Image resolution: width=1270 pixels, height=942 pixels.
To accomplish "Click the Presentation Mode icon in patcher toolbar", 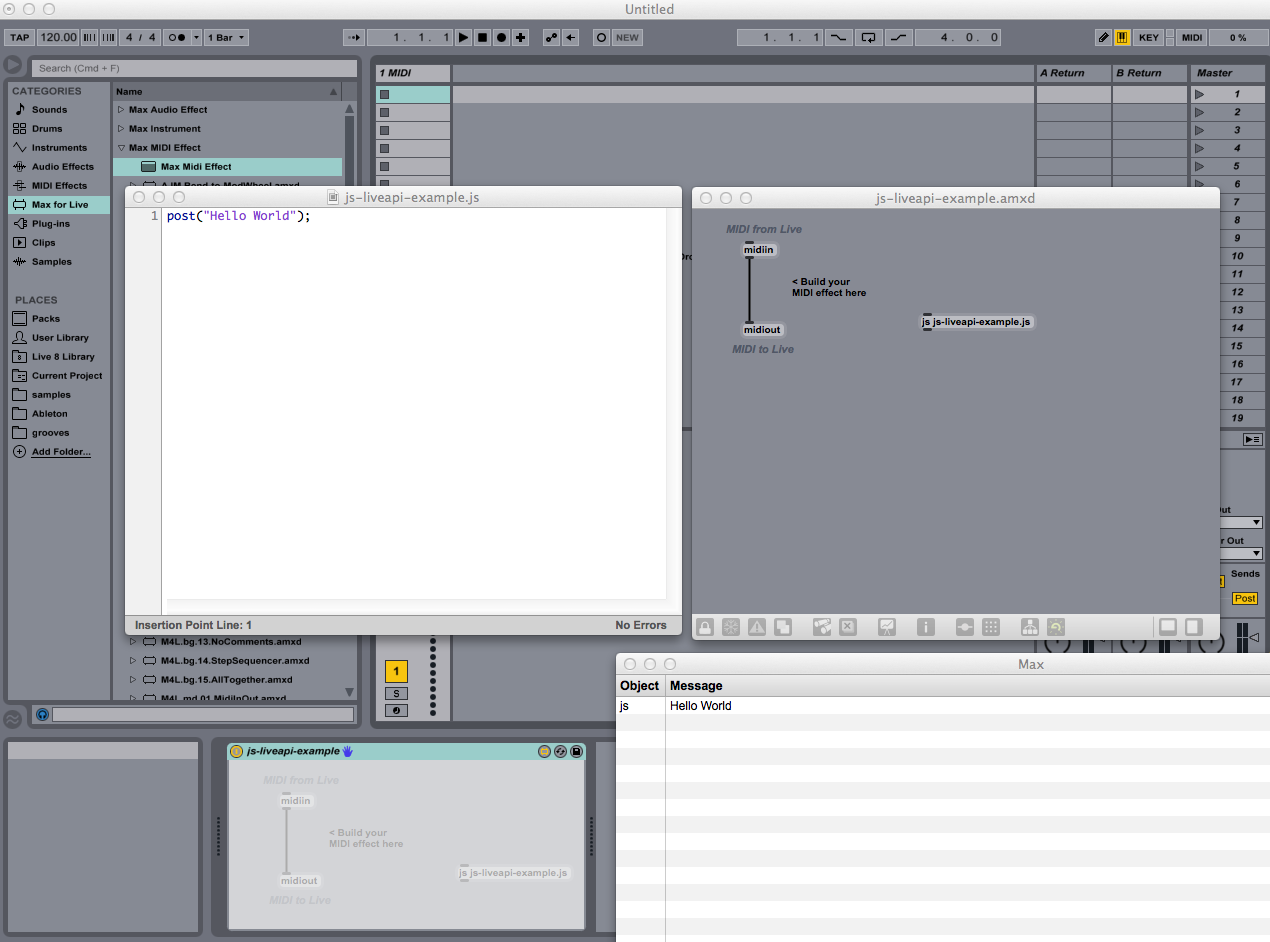I will tap(887, 627).
